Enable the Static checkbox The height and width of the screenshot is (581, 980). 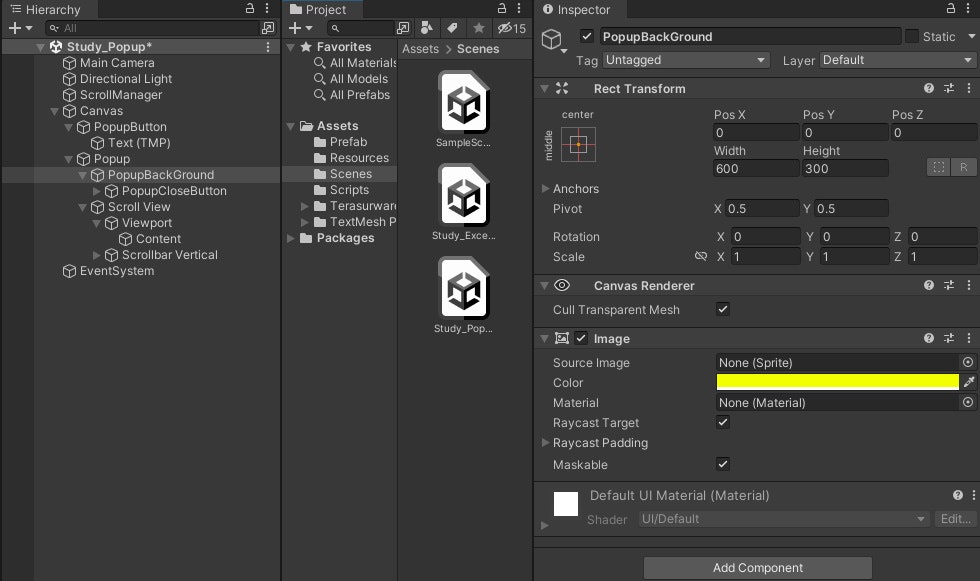912,36
